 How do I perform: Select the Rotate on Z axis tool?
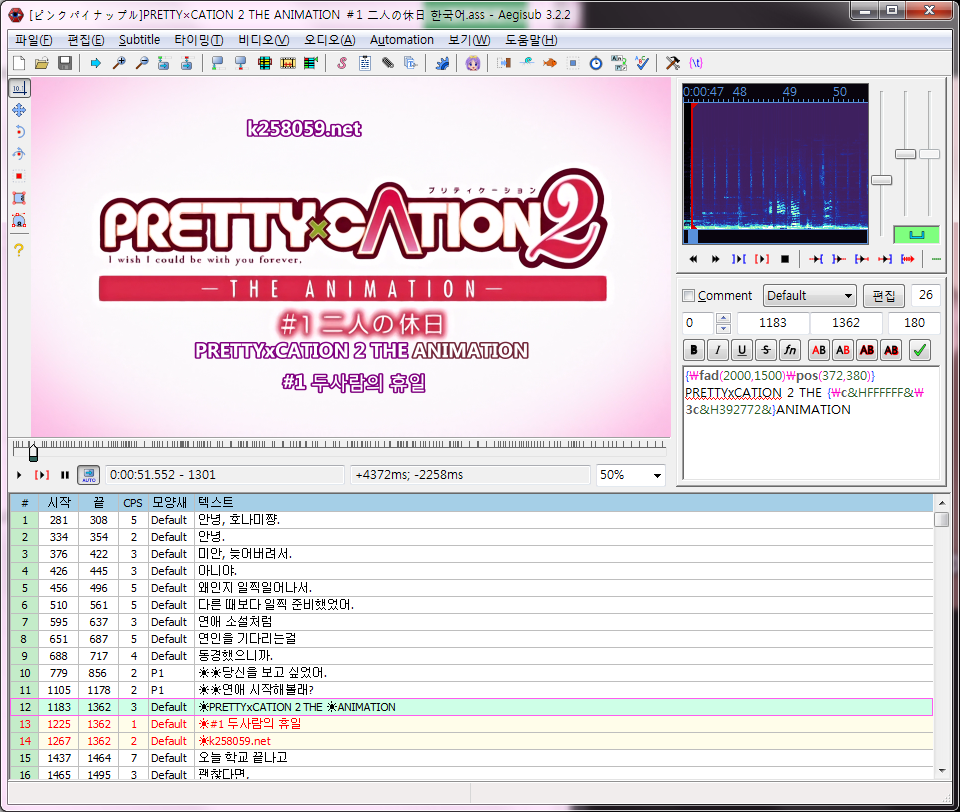click(19, 132)
